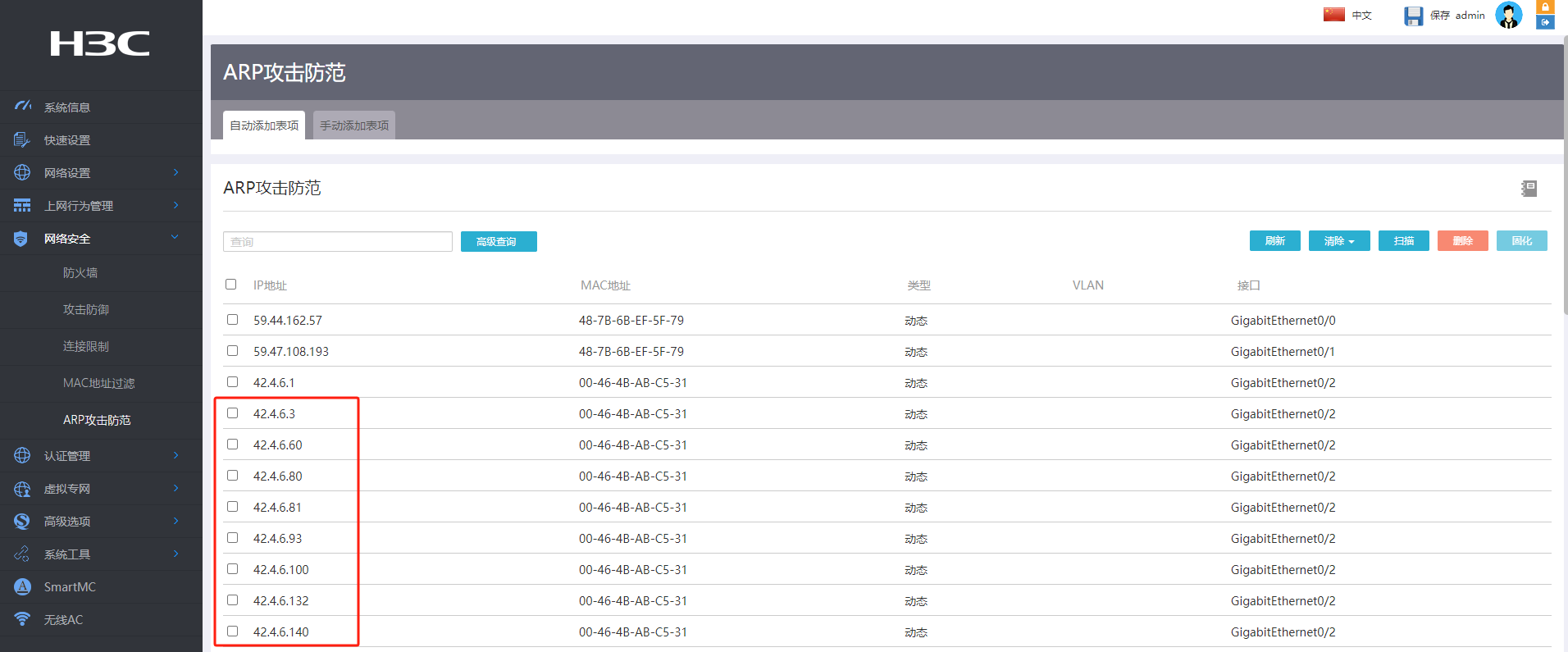This screenshot has height=652, width=1568.
Task: Click the advanced options icon
Action: point(22,521)
